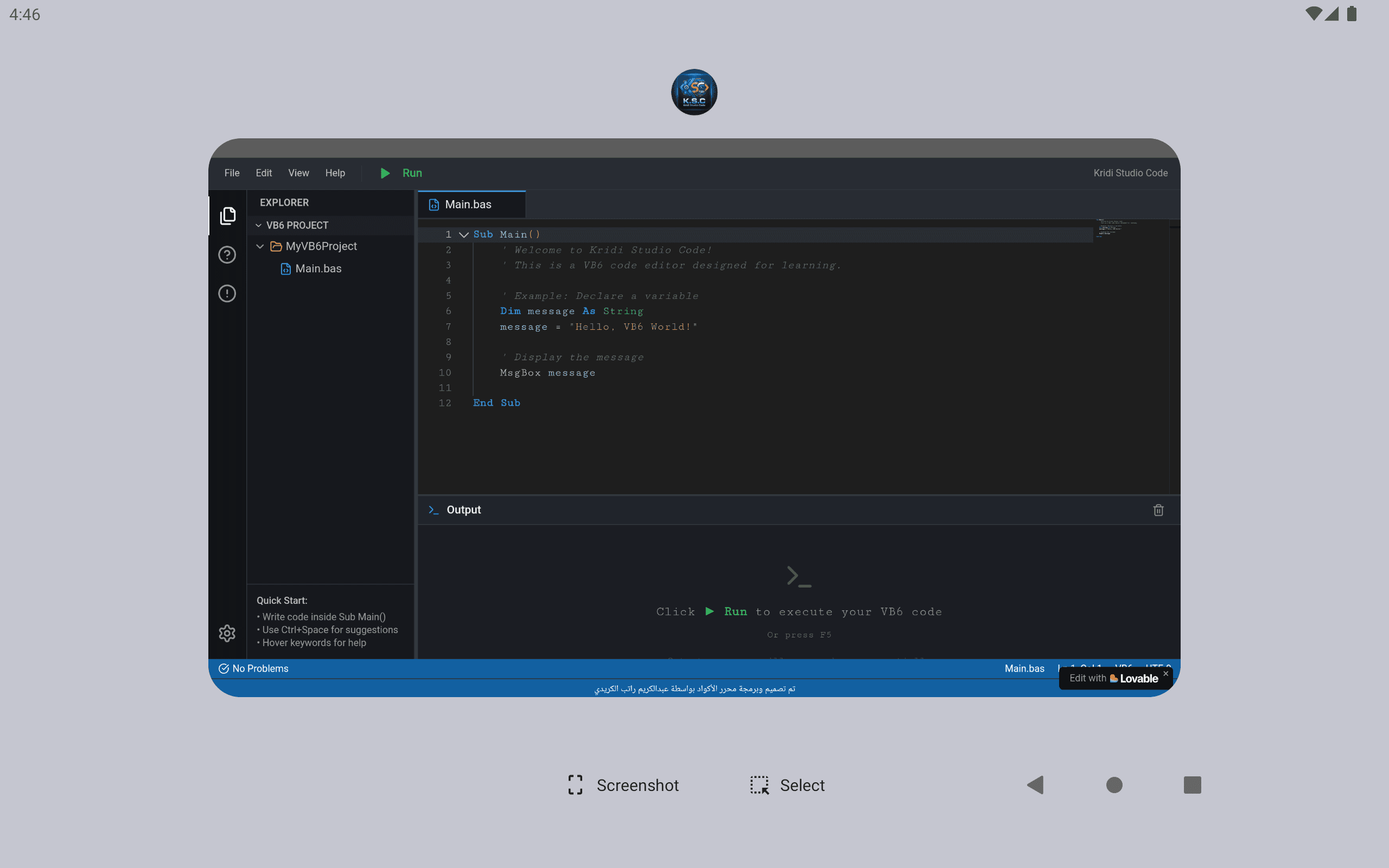
Task: Tap the Android back navigation button
Action: [1035, 785]
